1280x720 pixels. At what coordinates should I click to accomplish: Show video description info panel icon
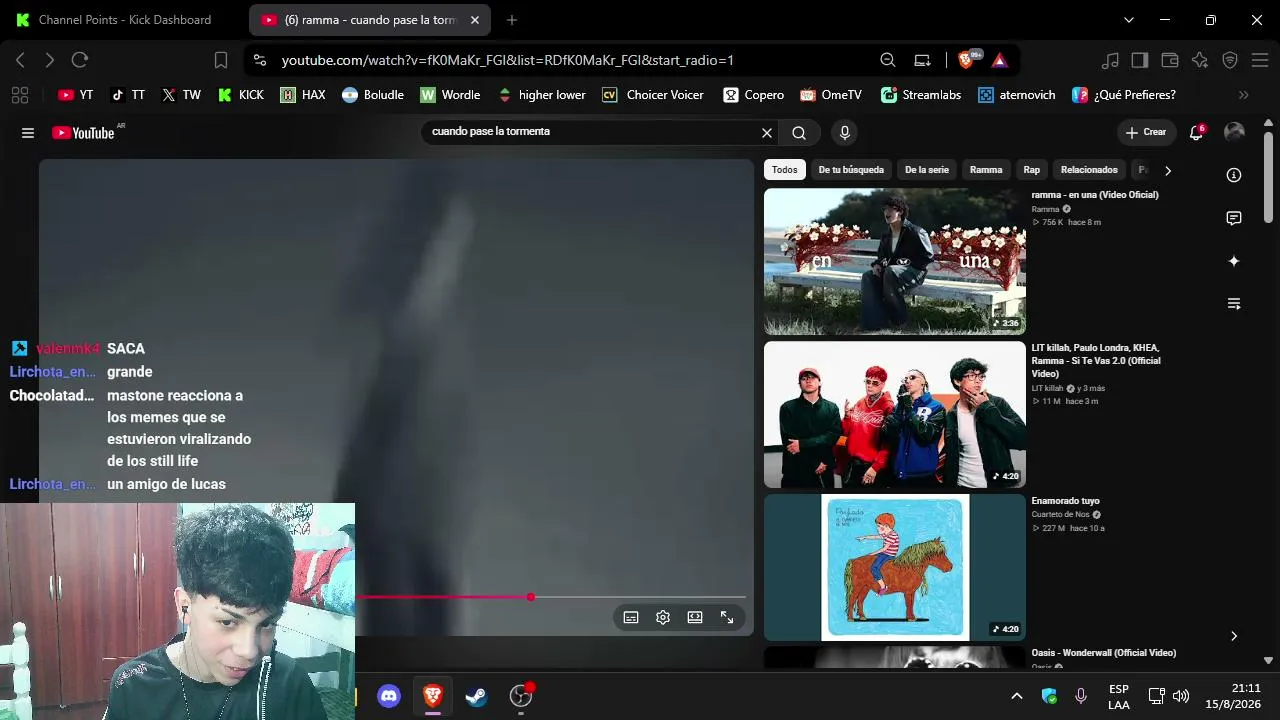pyautogui.click(x=1234, y=175)
